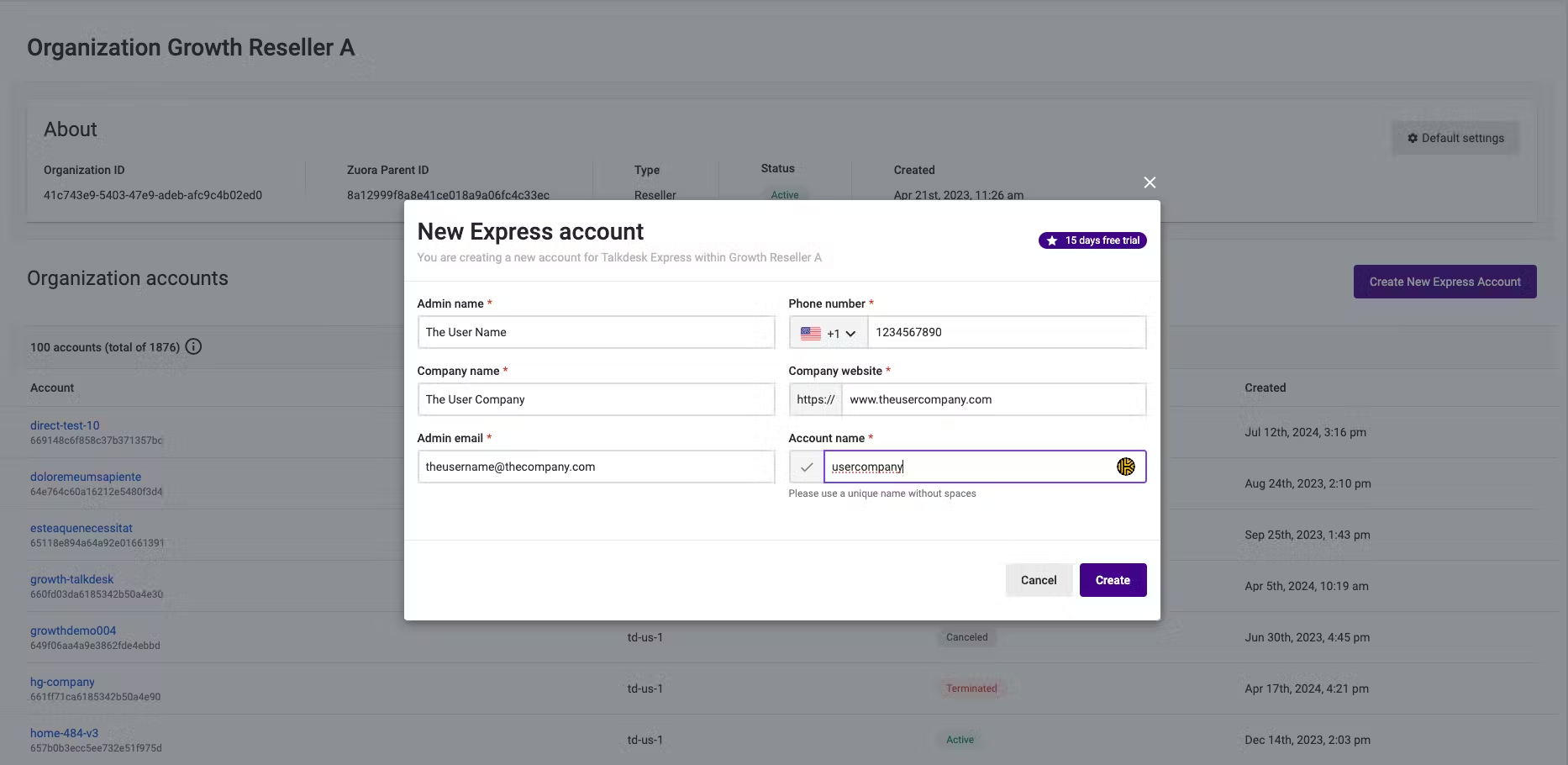This screenshot has height=765, width=1568.
Task: Click Create New Express Account button
Action: 1444,282
